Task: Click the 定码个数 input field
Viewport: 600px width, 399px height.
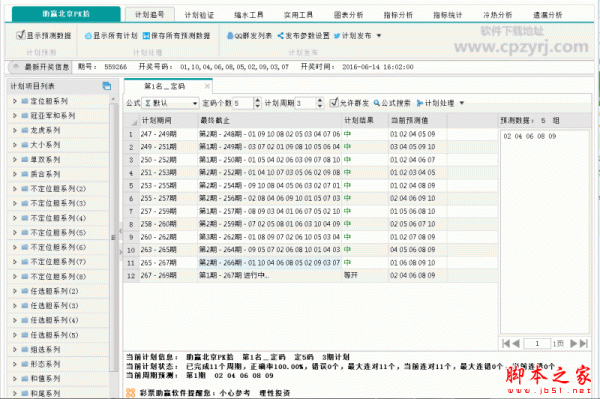Action: pyautogui.click(x=243, y=103)
